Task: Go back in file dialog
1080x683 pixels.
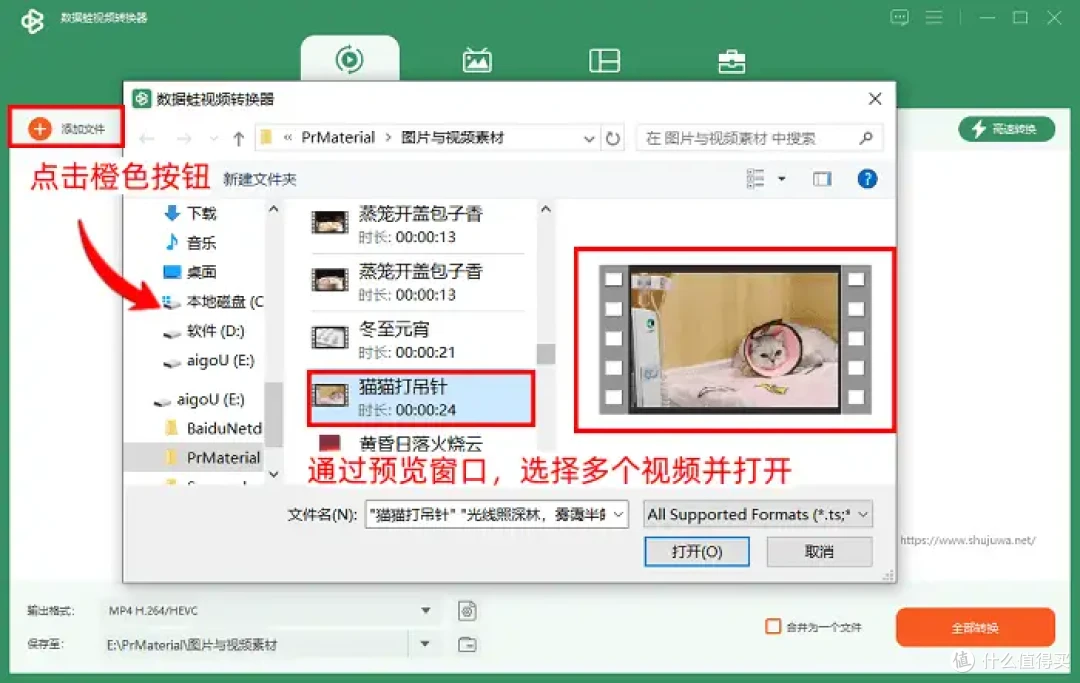Action: click(x=147, y=139)
